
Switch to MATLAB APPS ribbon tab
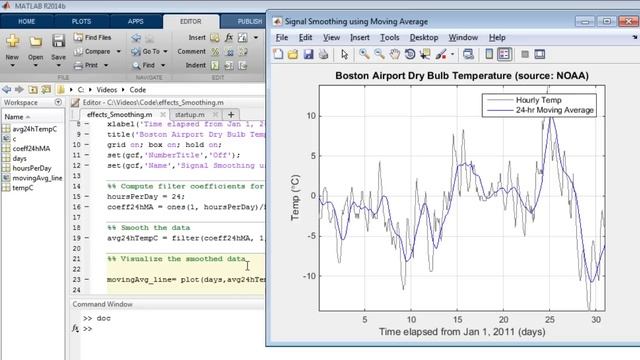[x=136, y=21]
